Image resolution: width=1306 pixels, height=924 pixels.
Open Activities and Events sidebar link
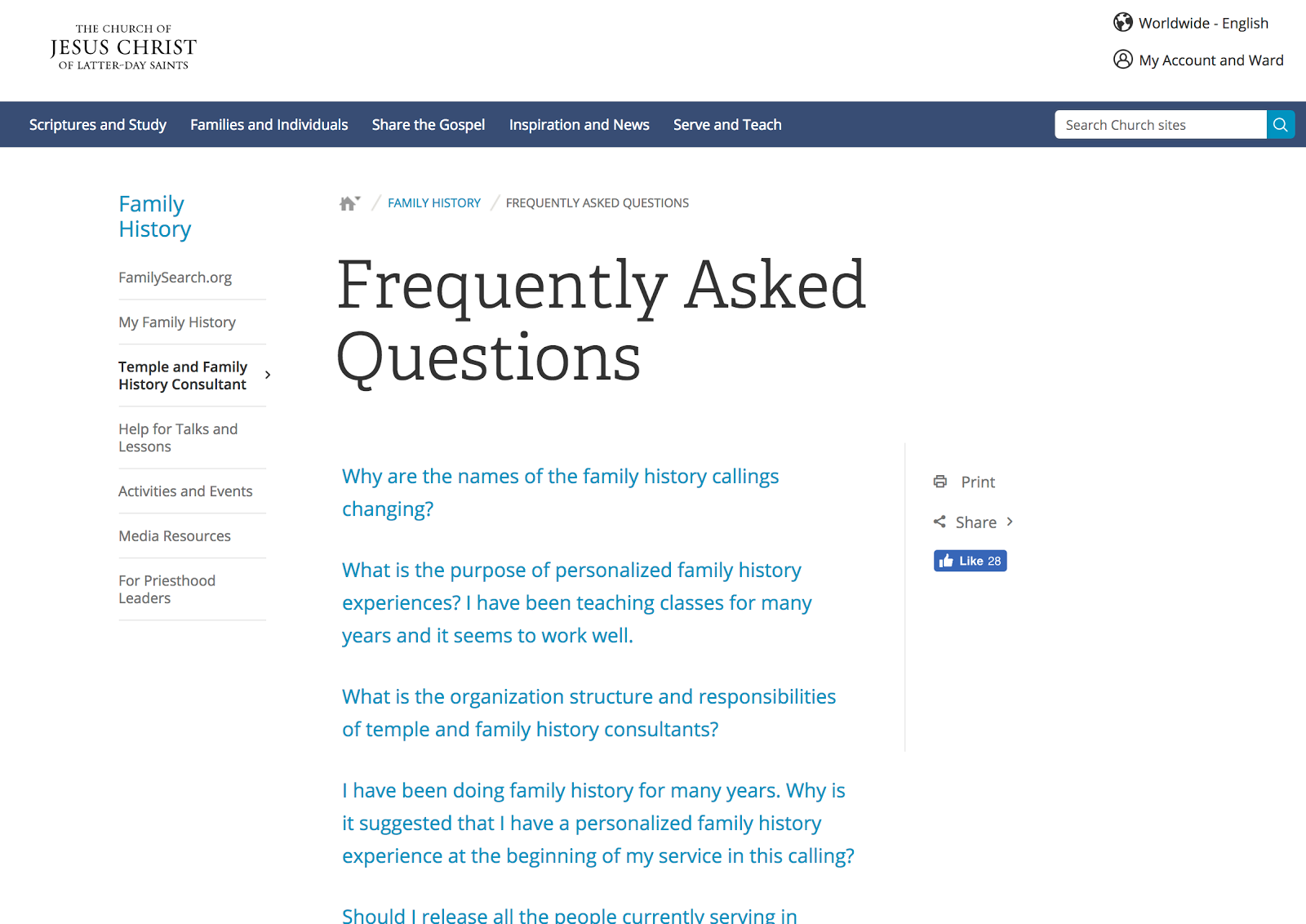point(185,491)
